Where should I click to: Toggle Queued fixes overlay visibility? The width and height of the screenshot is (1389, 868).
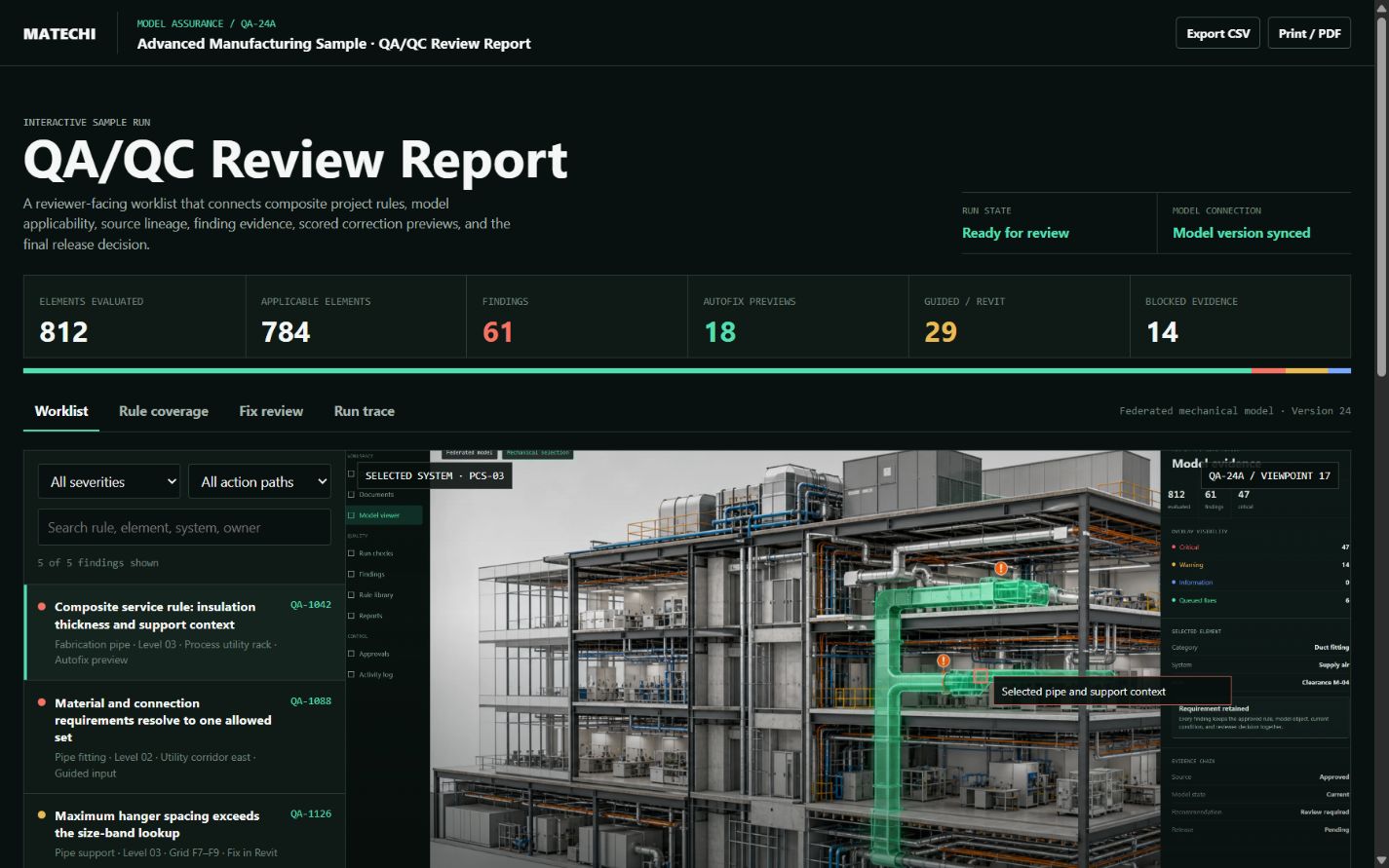click(1260, 600)
